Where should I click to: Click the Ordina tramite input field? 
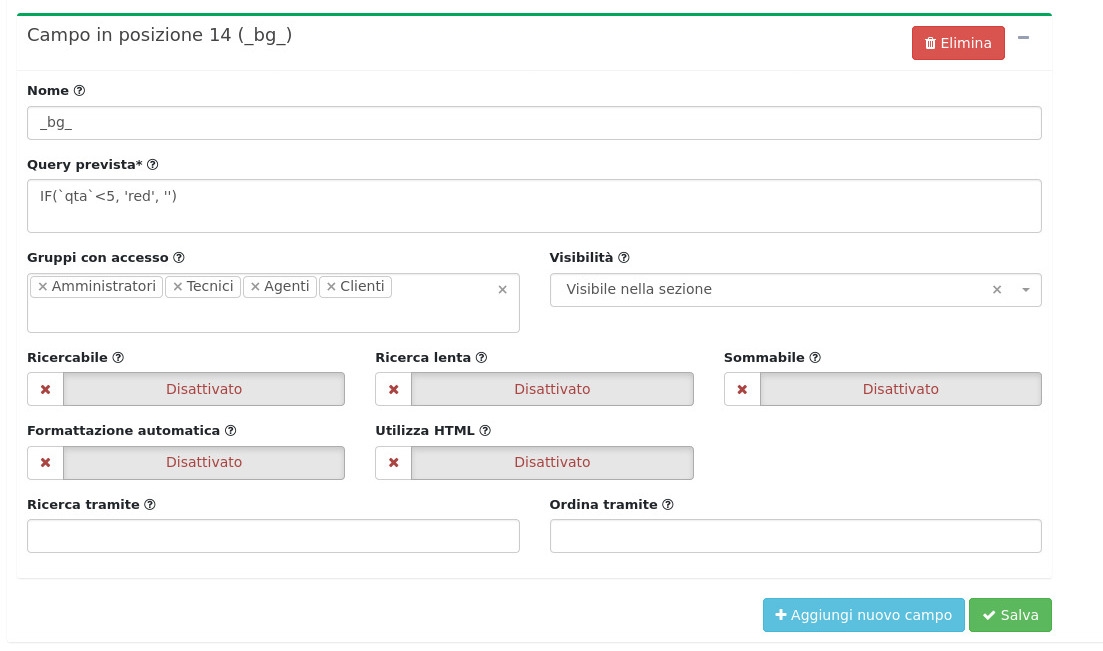click(795, 536)
